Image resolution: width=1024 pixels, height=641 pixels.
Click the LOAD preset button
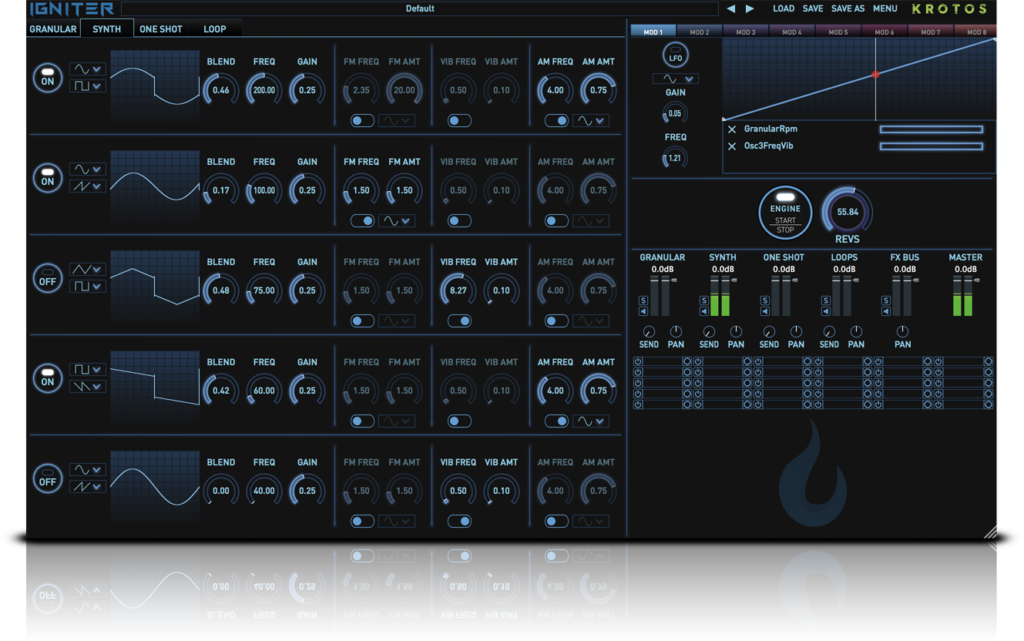pos(783,8)
